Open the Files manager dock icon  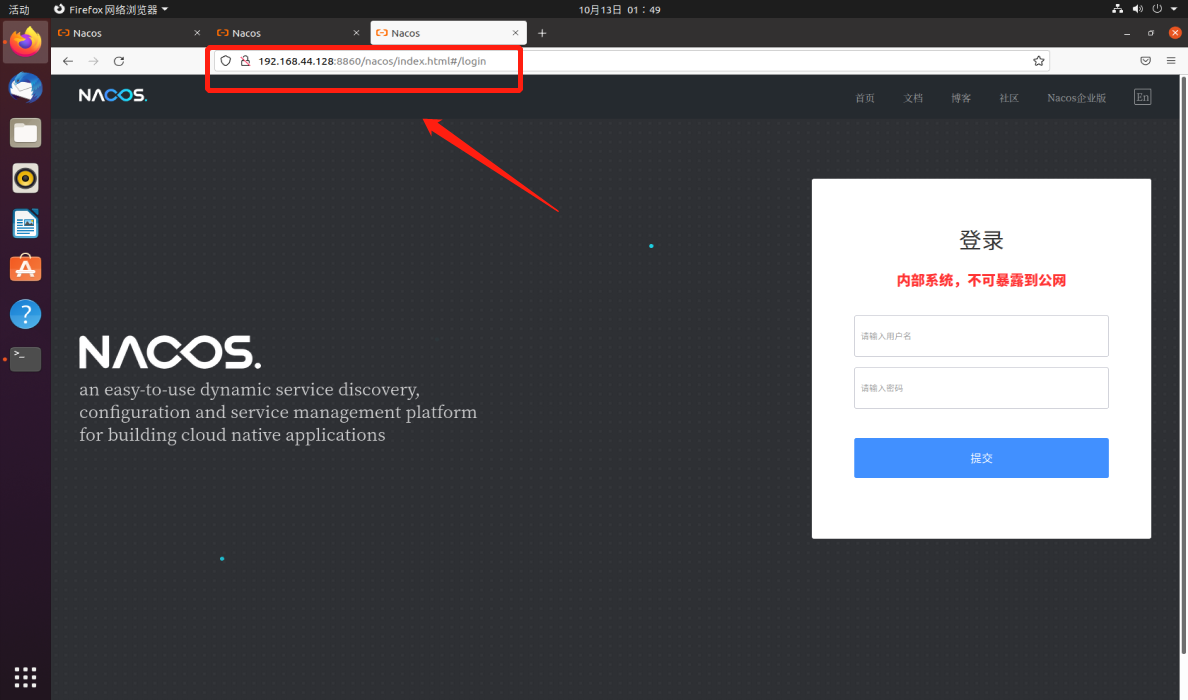[x=26, y=133]
